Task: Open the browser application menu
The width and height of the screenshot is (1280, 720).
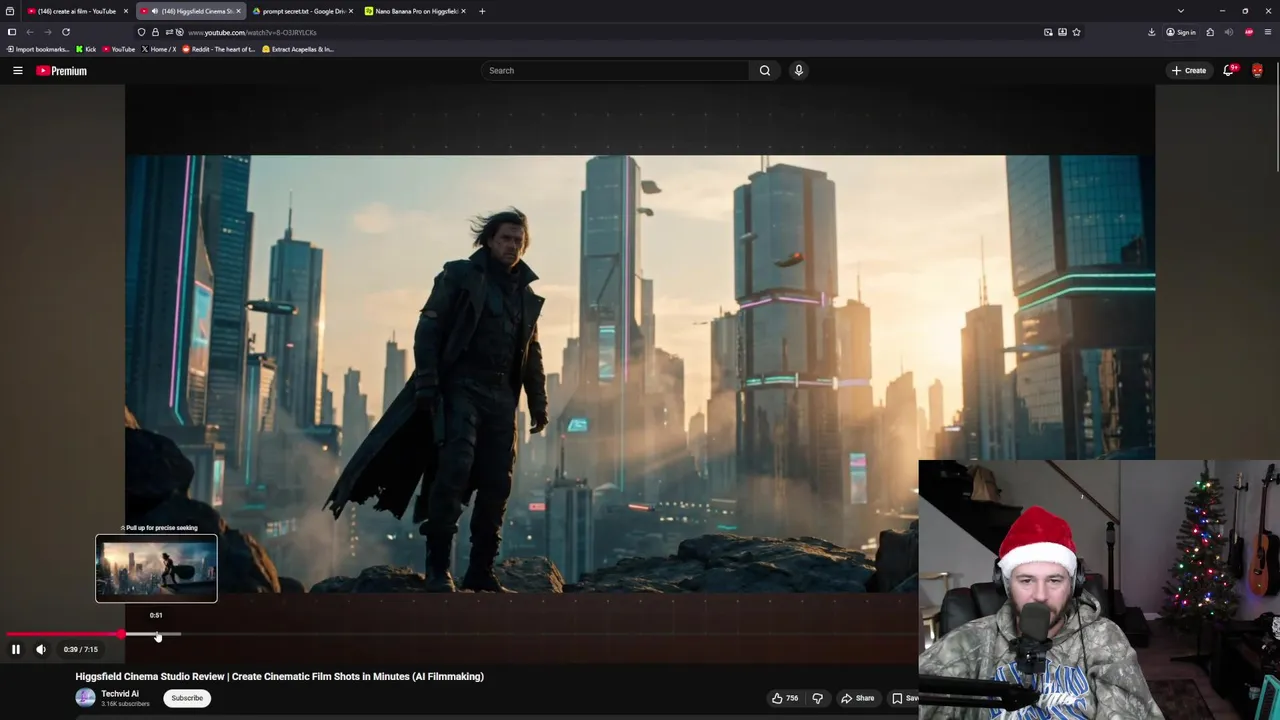Action: coord(1268,32)
